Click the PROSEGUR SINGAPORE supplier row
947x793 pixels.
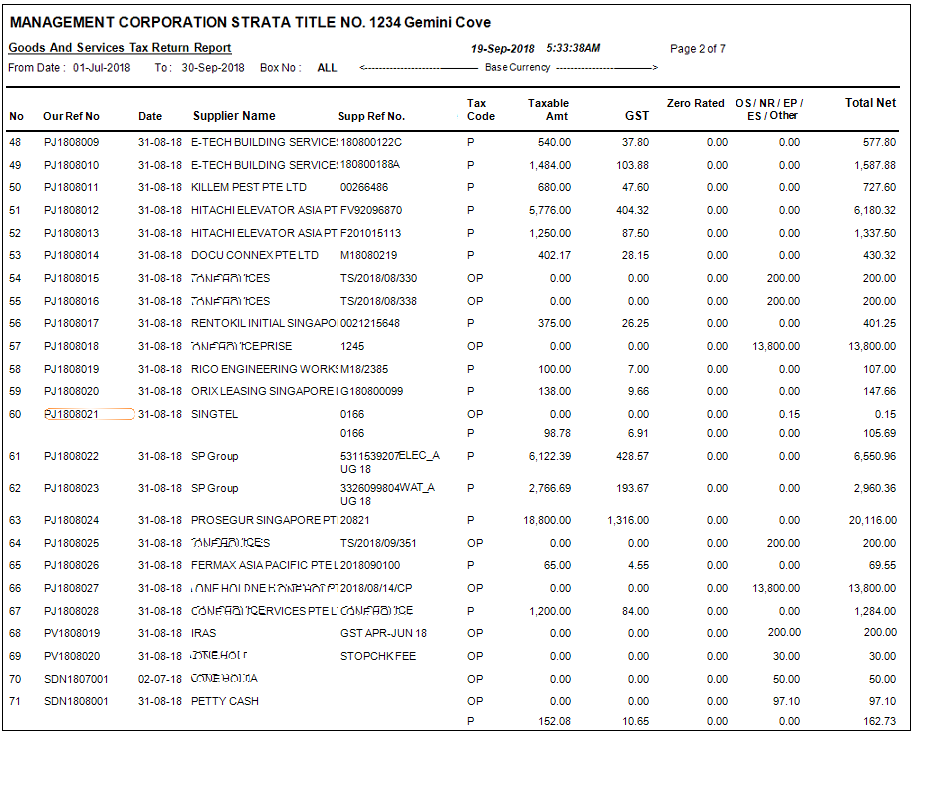click(x=263, y=520)
